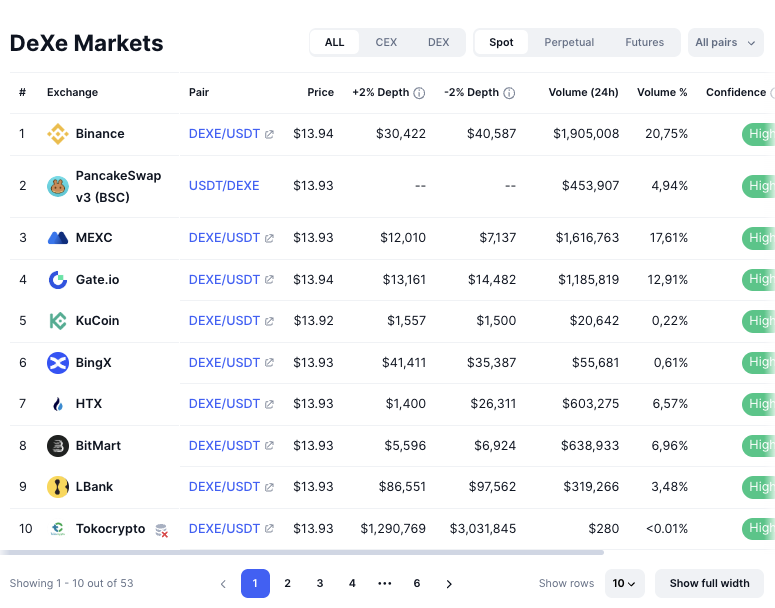The height and width of the screenshot is (608, 775).
Task: Go to next page with right arrow
Action: 449,584
